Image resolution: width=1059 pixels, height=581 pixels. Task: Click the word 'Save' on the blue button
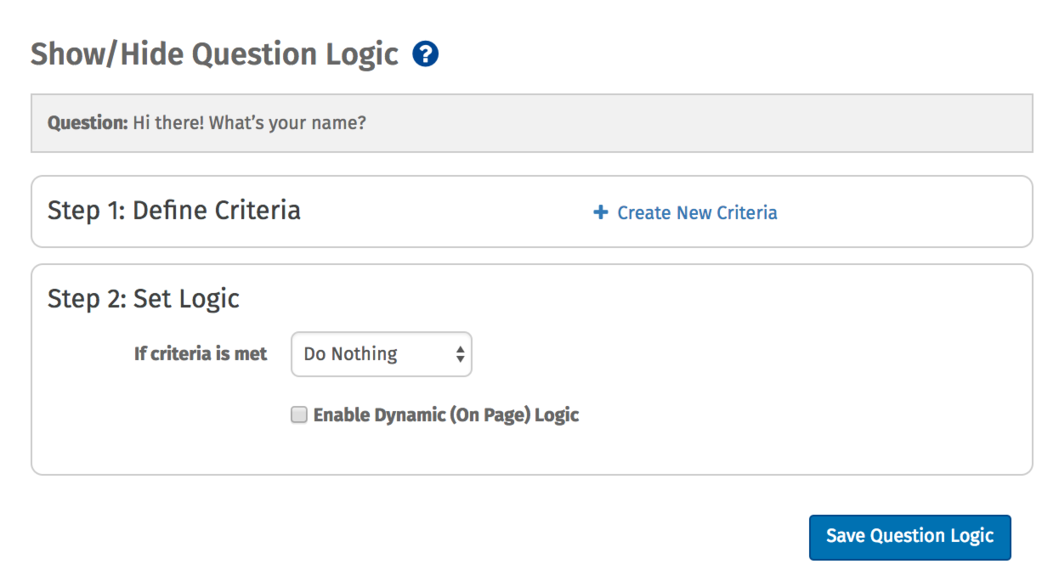(845, 536)
